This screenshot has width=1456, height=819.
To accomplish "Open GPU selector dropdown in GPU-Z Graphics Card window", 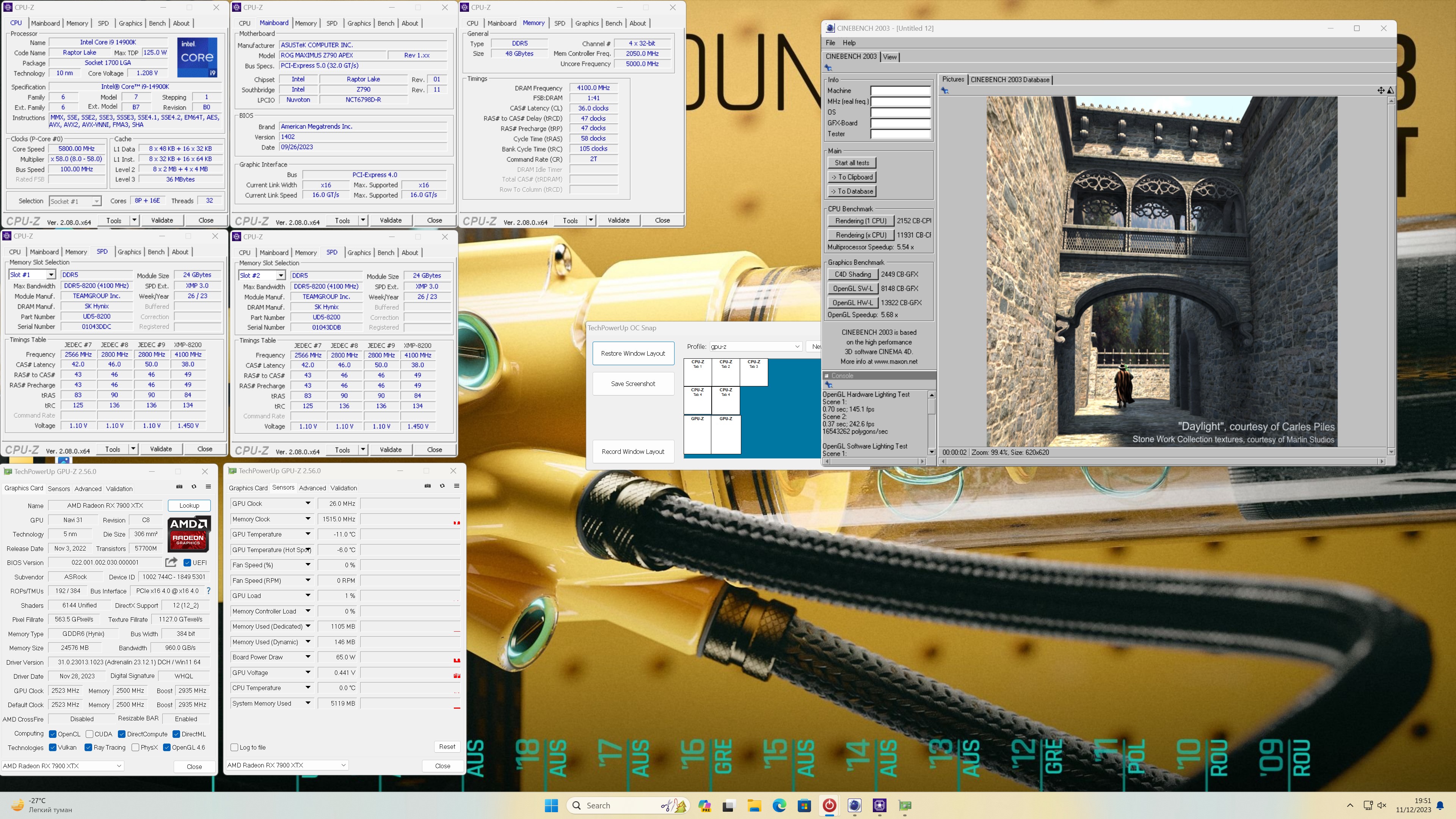I will tap(62, 766).
